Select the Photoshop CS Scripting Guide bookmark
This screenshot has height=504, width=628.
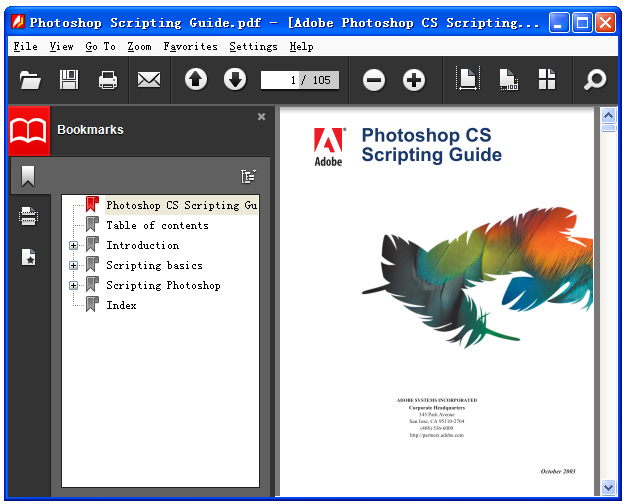181,205
